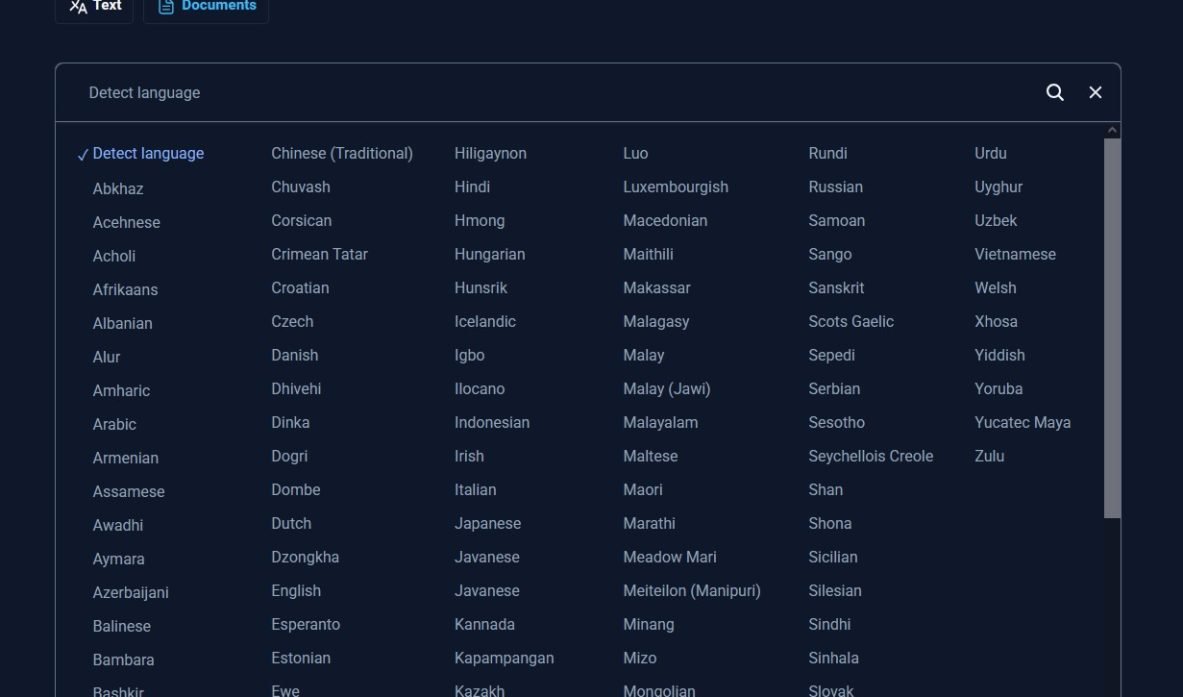The height and width of the screenshot is (697, 1183).
Task: Pick Sanskrit language
Action: pos(836,288)
